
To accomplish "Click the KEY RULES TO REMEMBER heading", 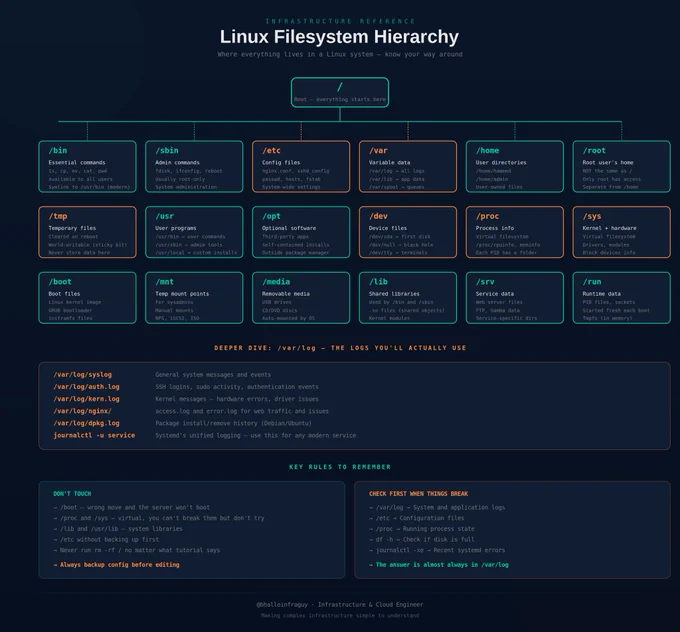I will coord(340,467).
